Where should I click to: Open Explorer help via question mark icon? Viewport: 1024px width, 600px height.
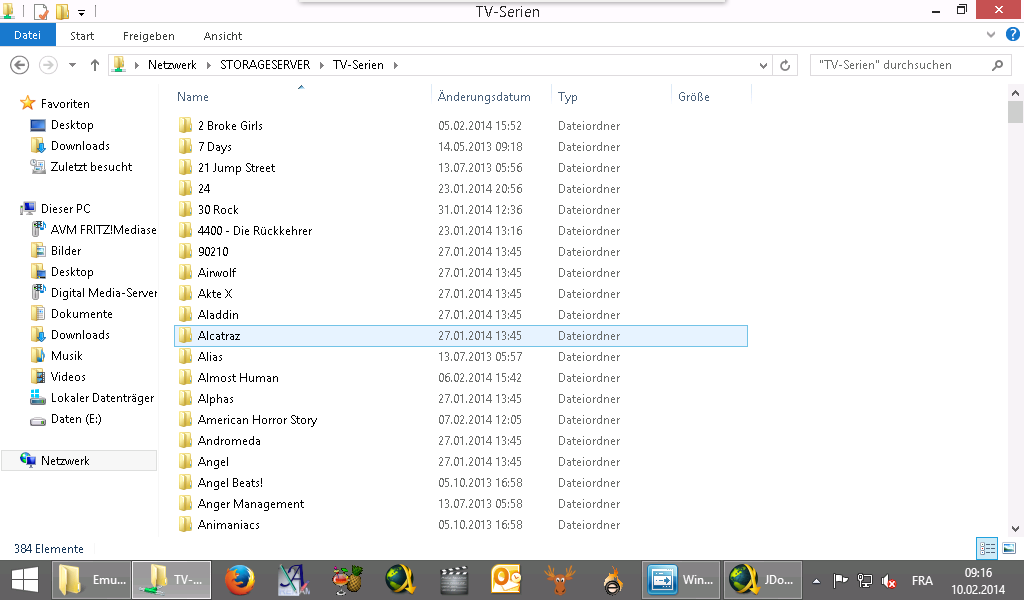(x=1012, y=35)
